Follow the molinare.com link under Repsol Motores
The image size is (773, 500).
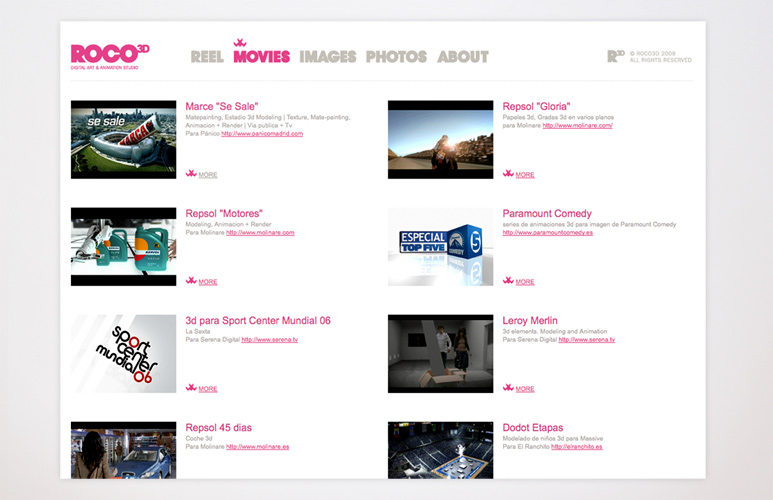click(260, 232)
